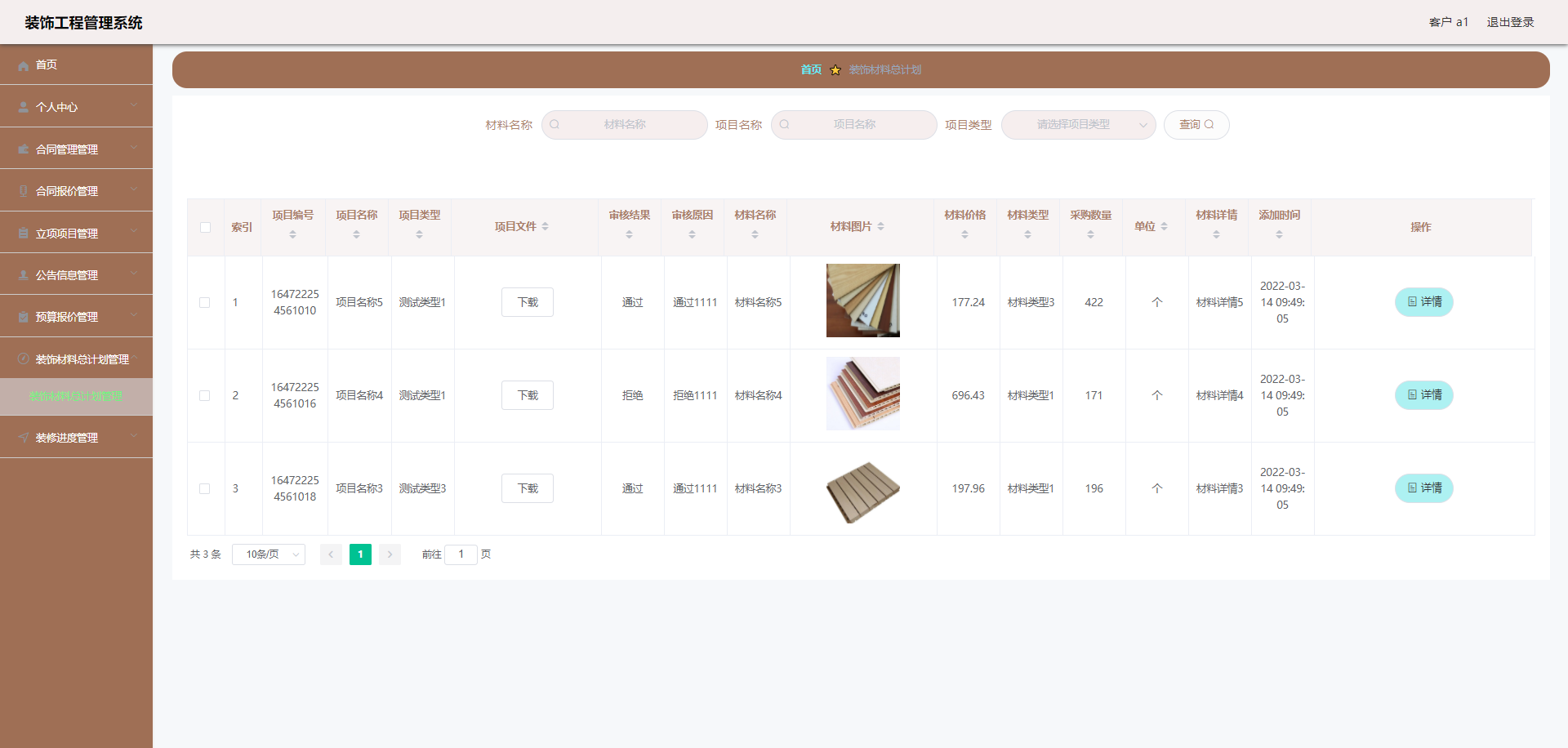Screen dimensions: 1568x748
Task: Click the paper plane icon beside 装修进度管理
Action: (24, 438)
